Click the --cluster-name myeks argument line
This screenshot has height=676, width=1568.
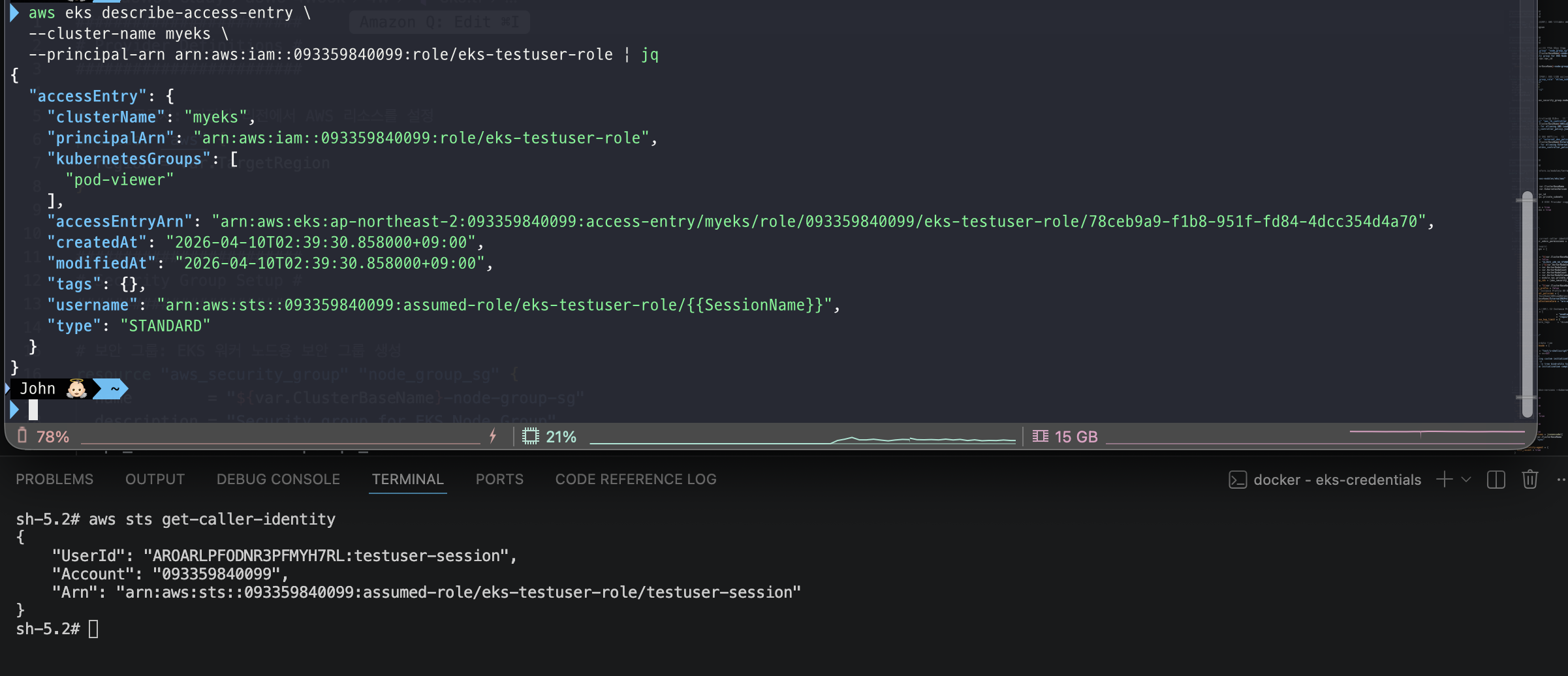click(x=129, y=34)
